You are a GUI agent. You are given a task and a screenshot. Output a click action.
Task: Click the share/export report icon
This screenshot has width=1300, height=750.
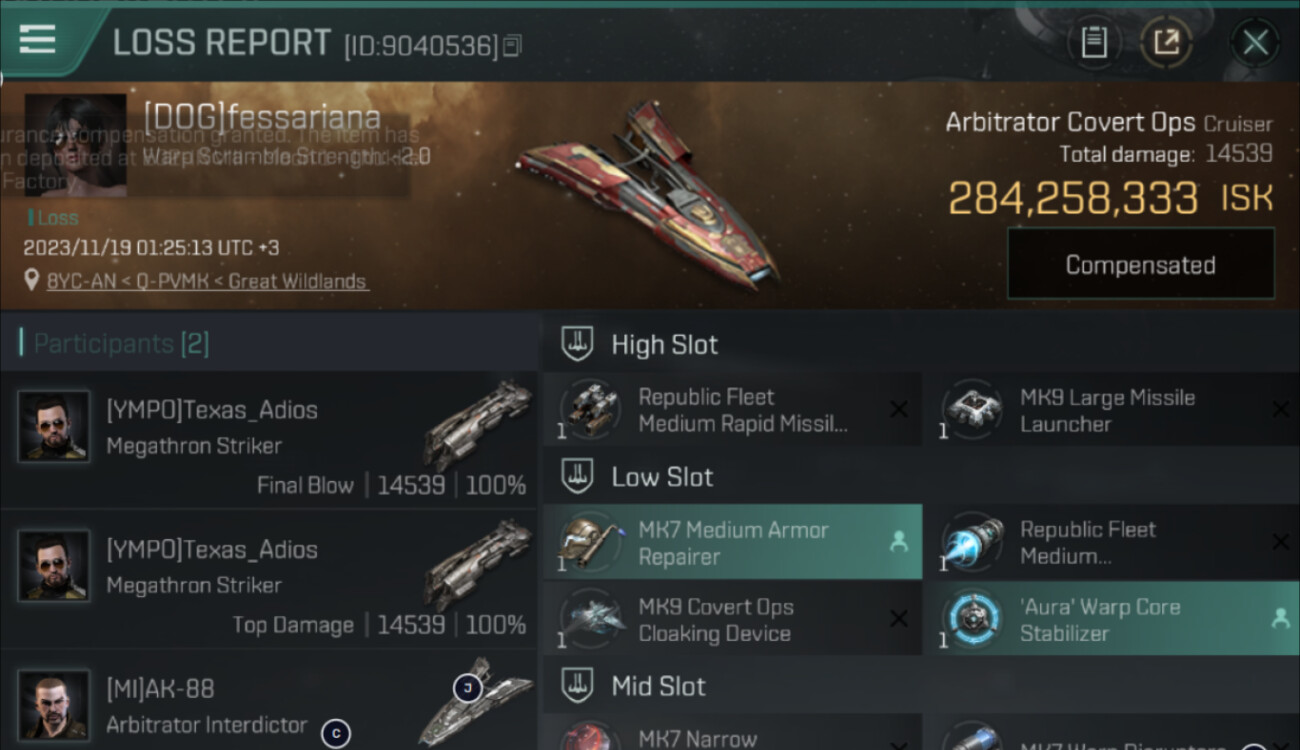click(x=1167, y=43)
